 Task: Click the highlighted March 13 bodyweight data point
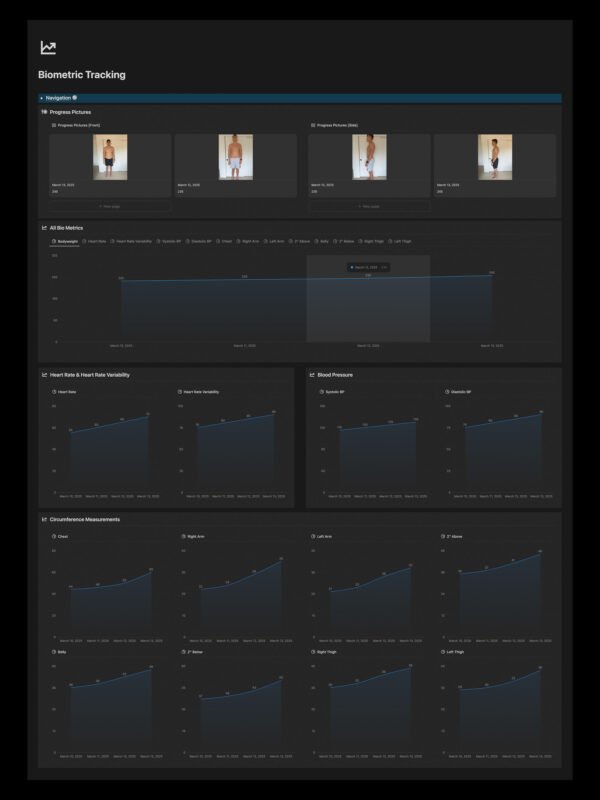(x=368, y=277)
